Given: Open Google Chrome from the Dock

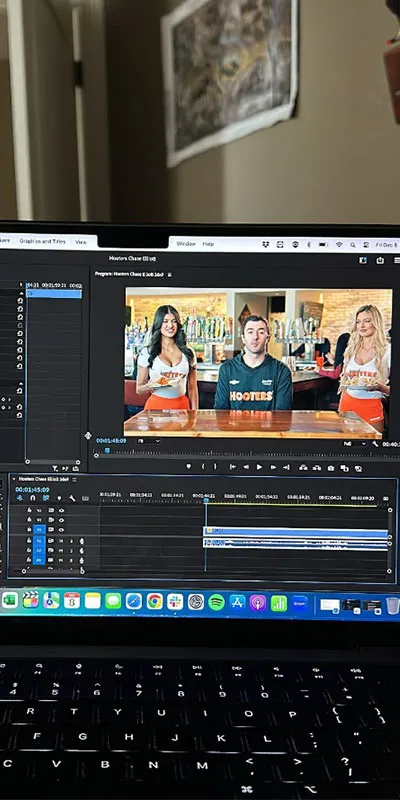Looking at the screenshot, I should tap(154, 601).
